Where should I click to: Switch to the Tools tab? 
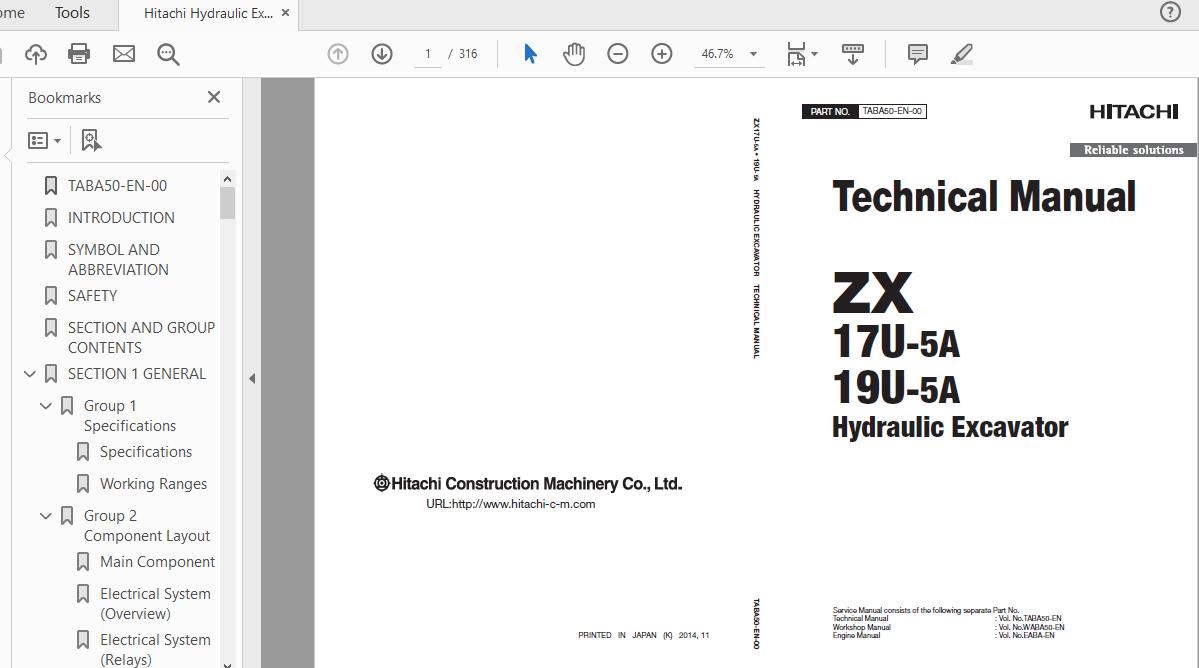pyautogui.click(x=72, y=13)
